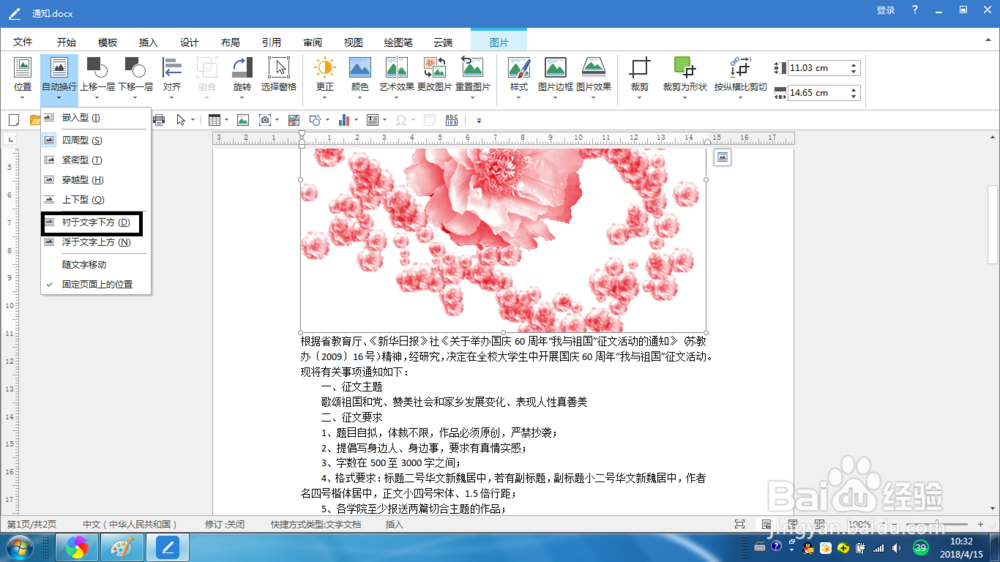Expand the text box dropdown arrow
The width and height of the screenshot is (1000, 562).
(385, 120)
